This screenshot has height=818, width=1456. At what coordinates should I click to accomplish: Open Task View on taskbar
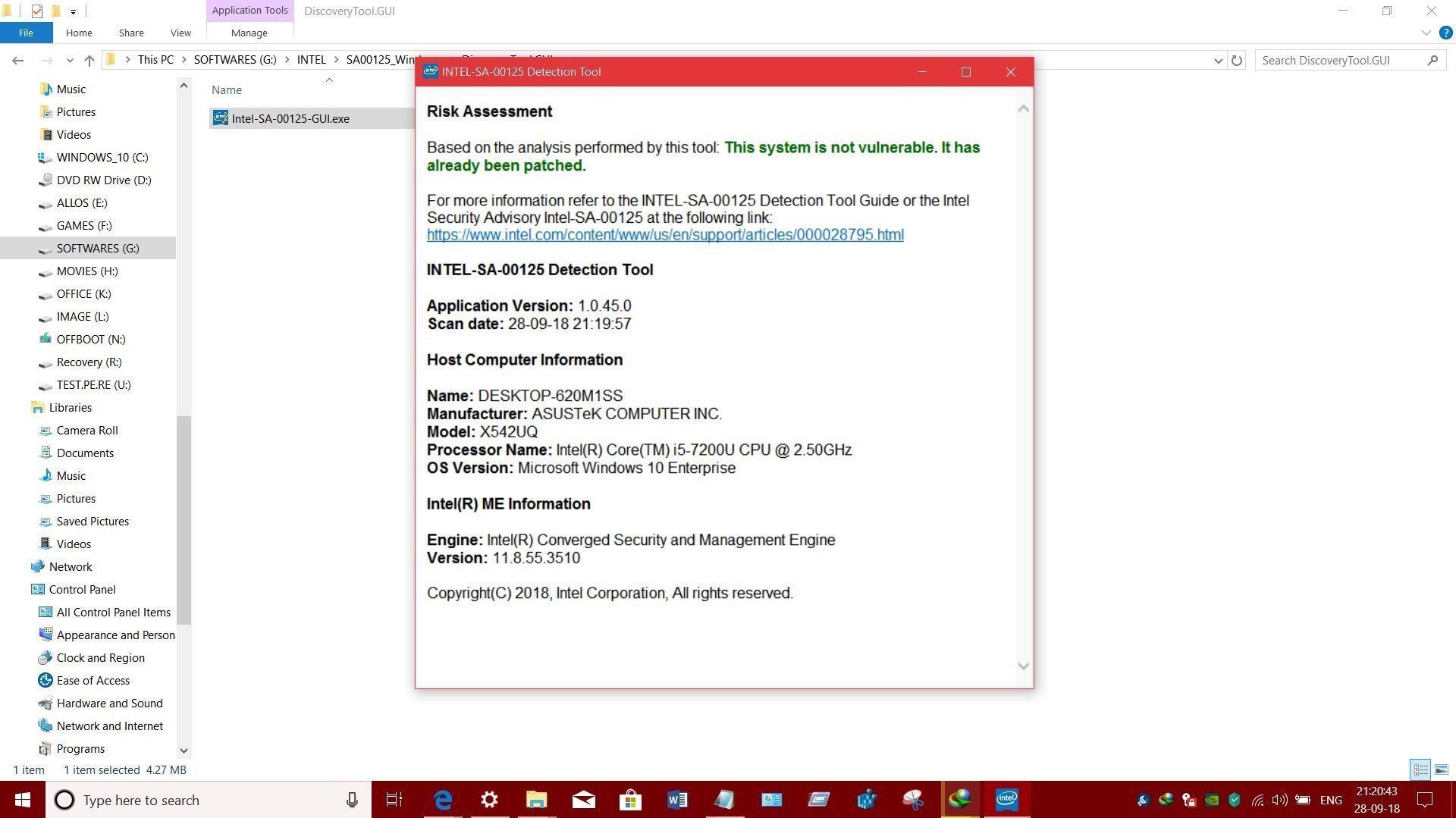point(394,800)
